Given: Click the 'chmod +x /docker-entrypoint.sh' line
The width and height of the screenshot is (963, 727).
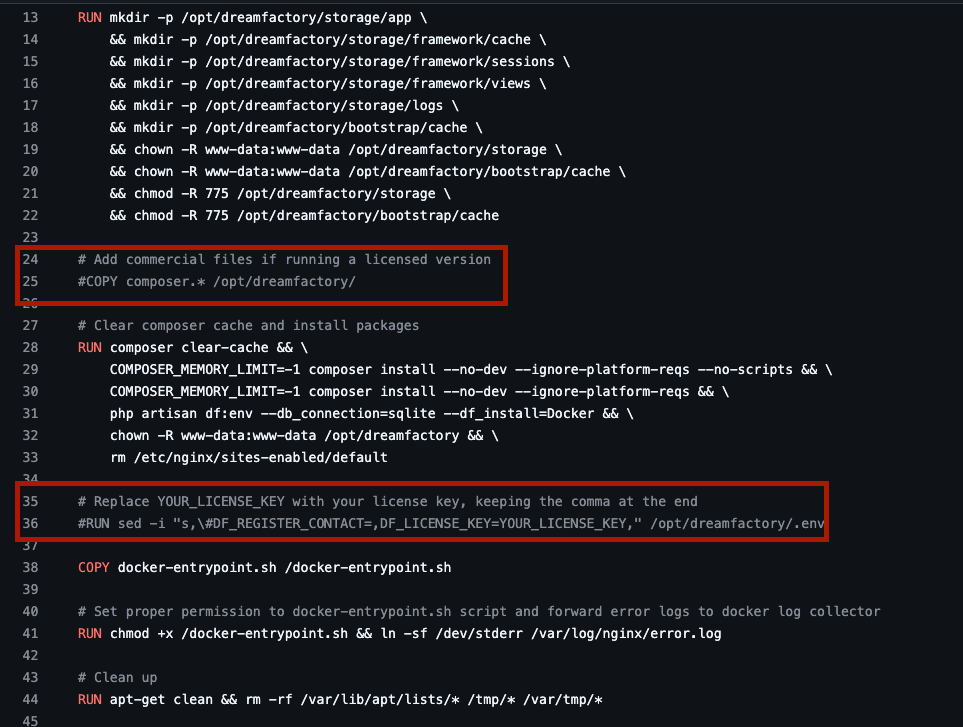Looking at the screenshot, I should tap(399, 633).
